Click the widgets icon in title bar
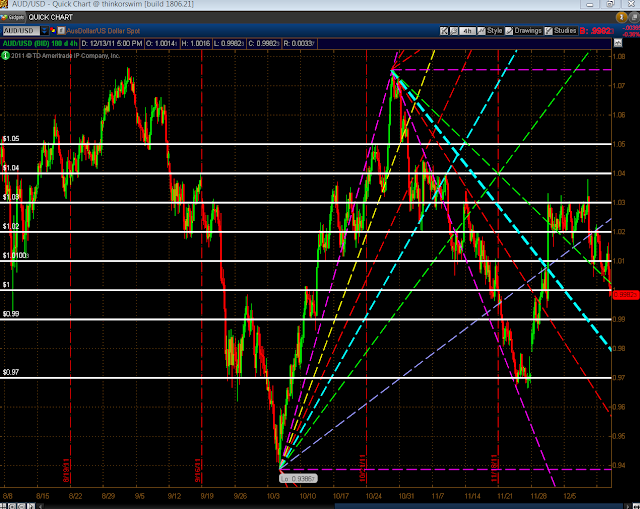This screenshot has height=509, width=640. click(6, 18)
